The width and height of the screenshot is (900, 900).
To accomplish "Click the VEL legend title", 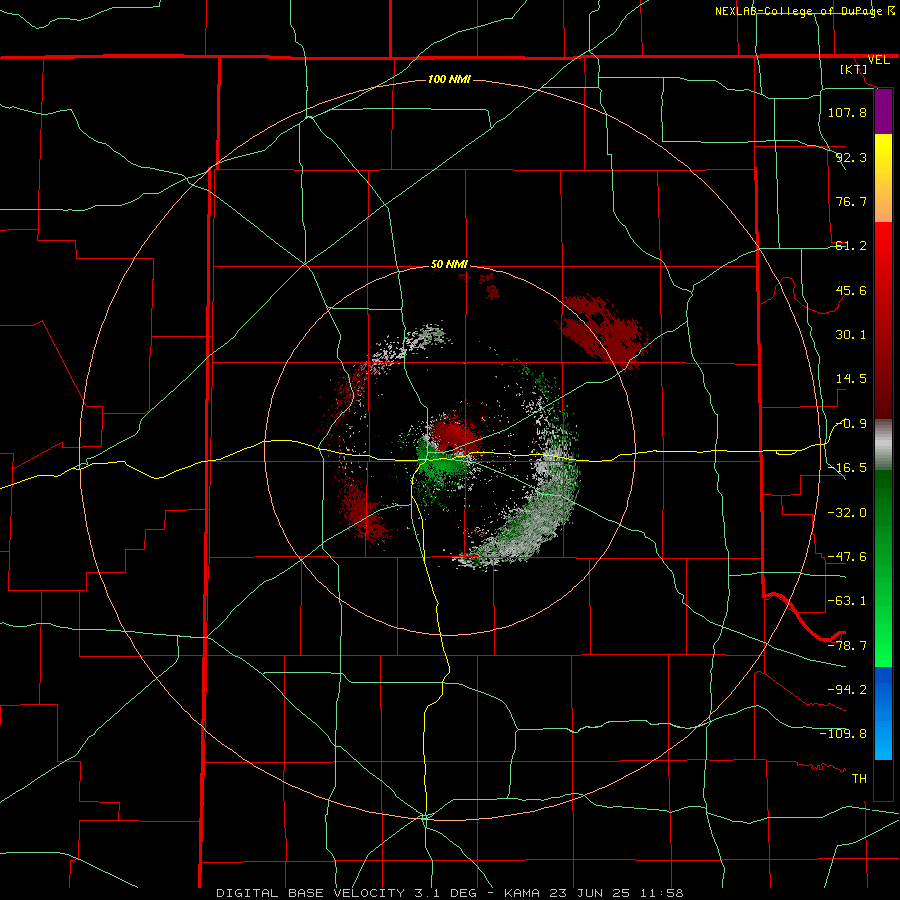I will (878, 60).
